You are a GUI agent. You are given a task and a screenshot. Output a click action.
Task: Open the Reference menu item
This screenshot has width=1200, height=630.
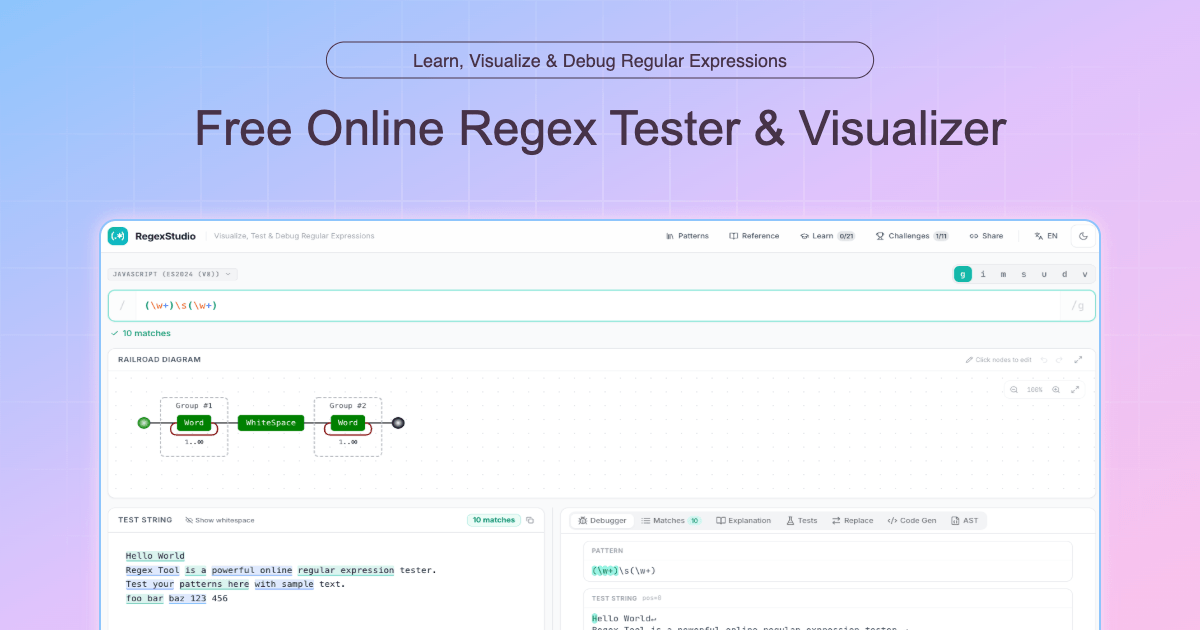coord(754,236)
